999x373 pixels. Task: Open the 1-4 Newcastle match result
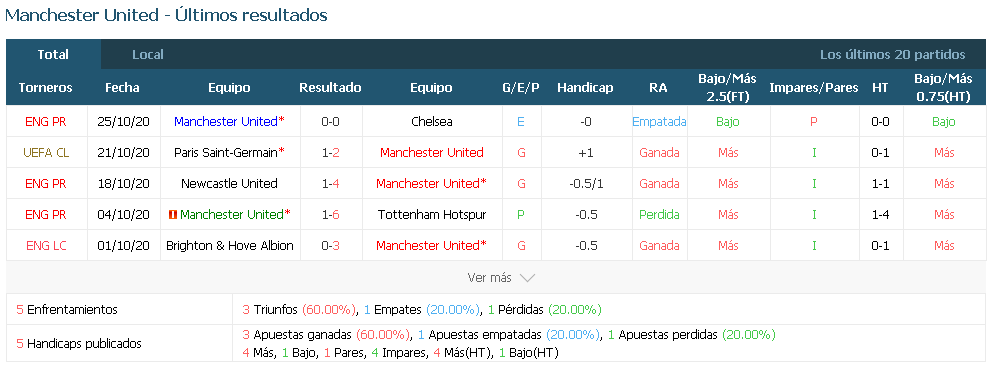pos(330,184)
